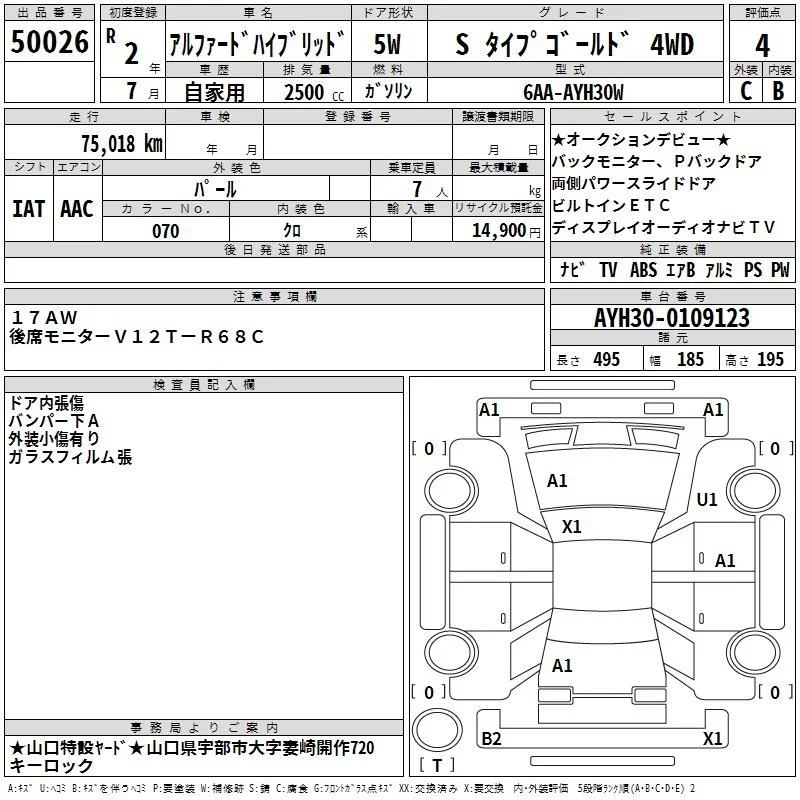Click the TV equipment label

tap(608, 270)
